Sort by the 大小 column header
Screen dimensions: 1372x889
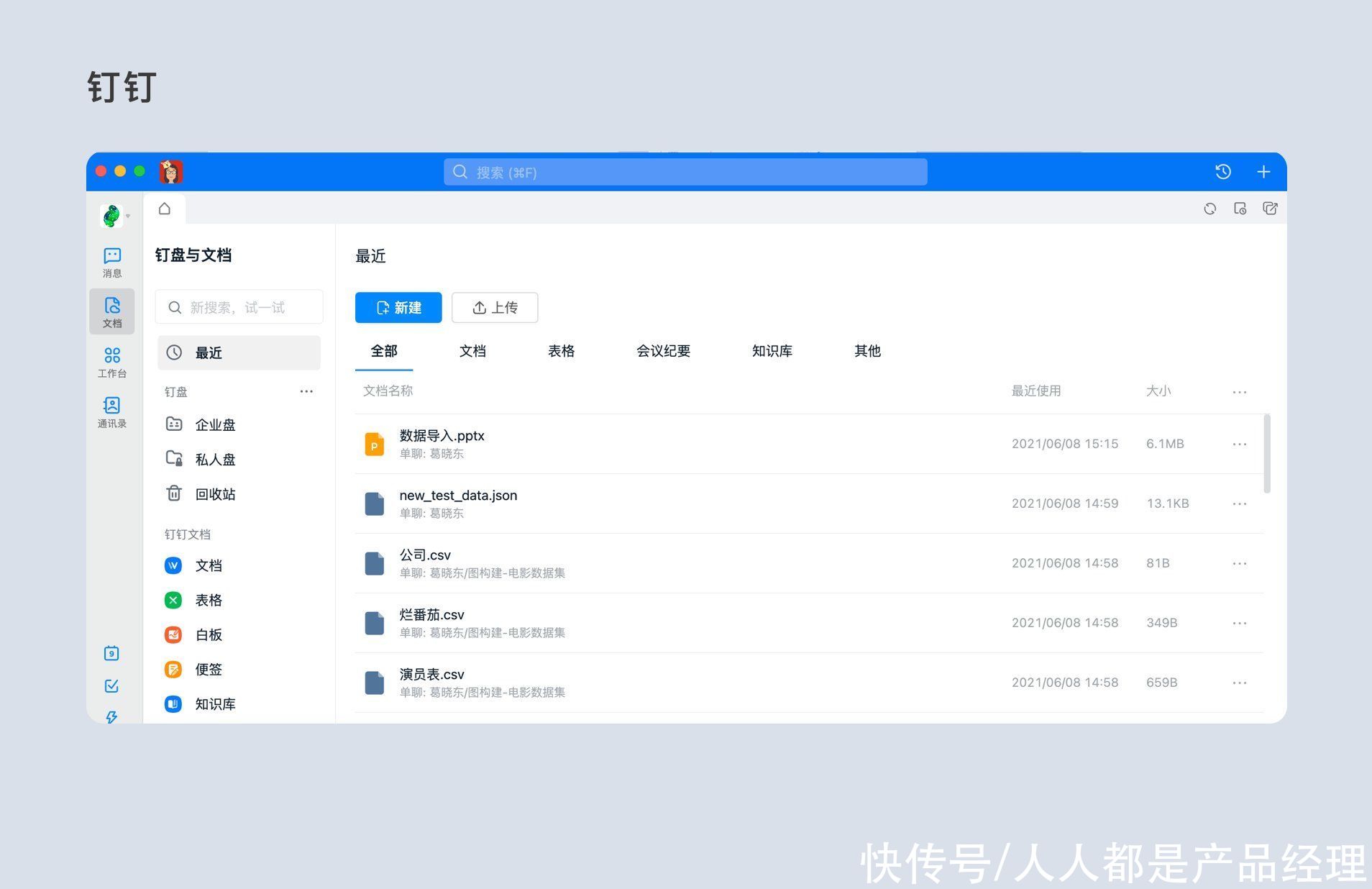pyautogui.click(x=1158, y=391)
